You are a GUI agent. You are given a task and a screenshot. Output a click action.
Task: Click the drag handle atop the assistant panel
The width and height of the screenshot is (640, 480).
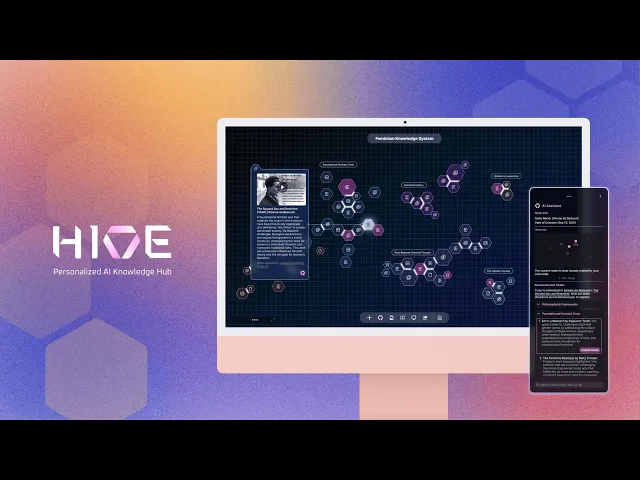coord(569,196)
